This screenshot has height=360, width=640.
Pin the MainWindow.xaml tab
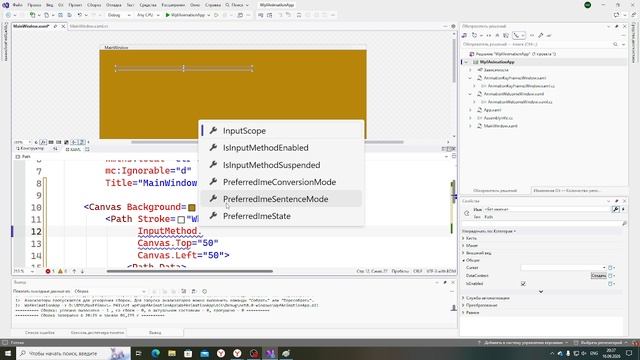55,26
